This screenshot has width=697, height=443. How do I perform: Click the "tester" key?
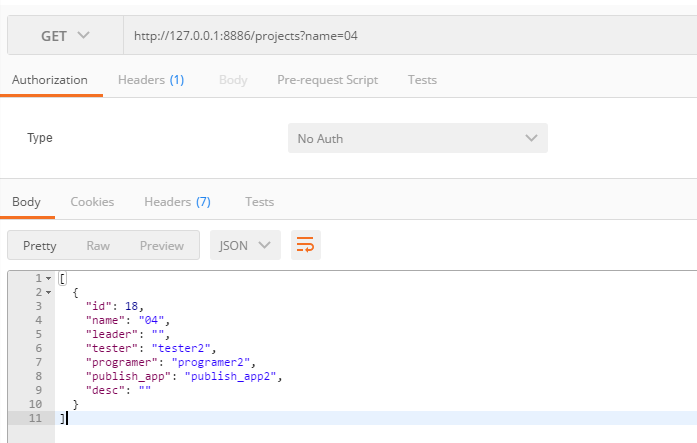(112, 348)
